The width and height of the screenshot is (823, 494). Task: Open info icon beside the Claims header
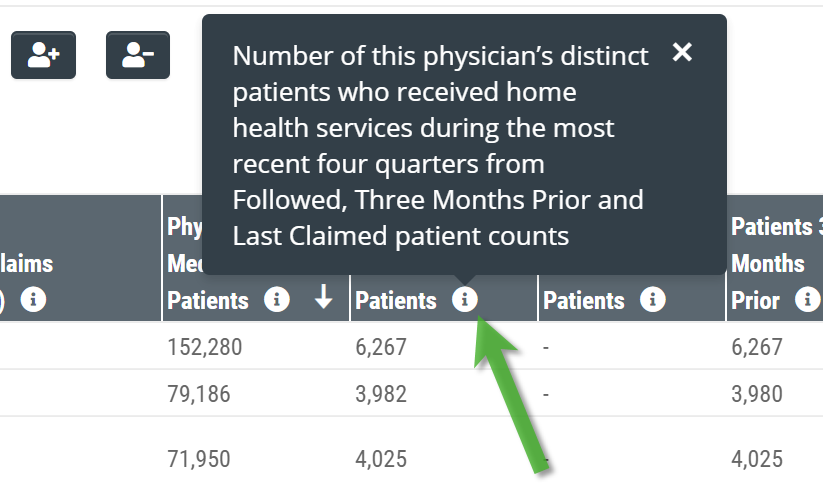point(34,299)
